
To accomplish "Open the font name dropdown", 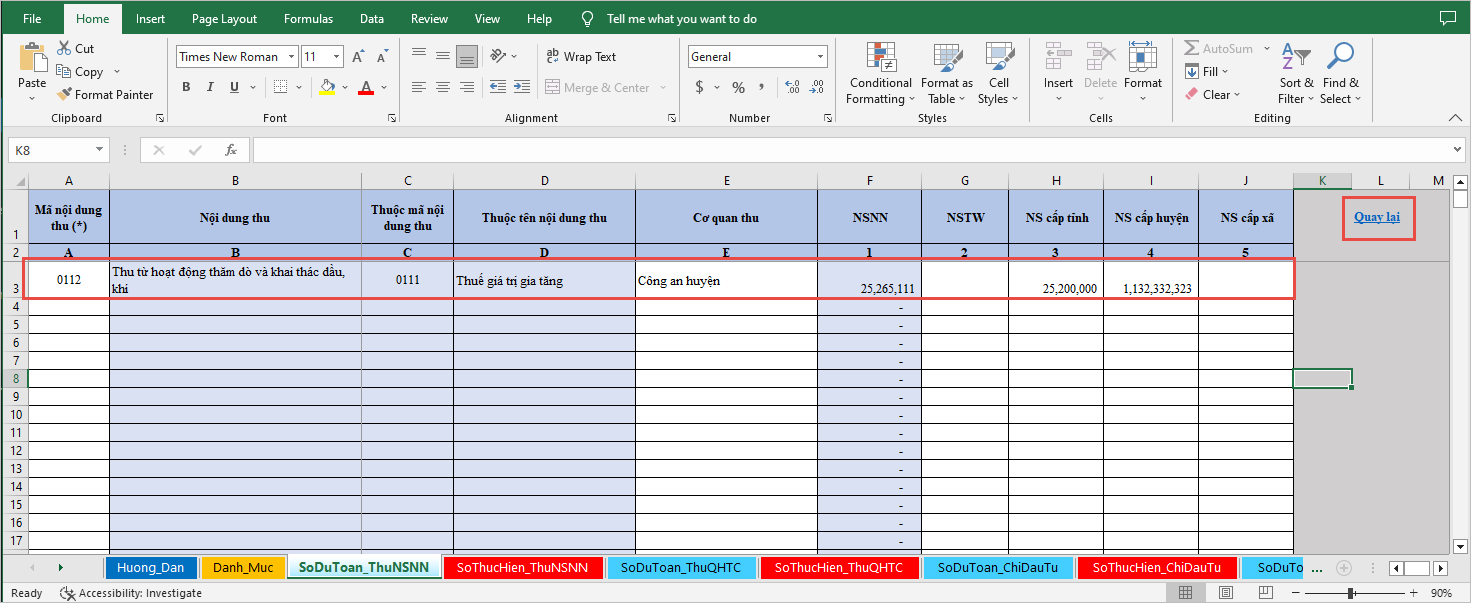I will 291,57.
